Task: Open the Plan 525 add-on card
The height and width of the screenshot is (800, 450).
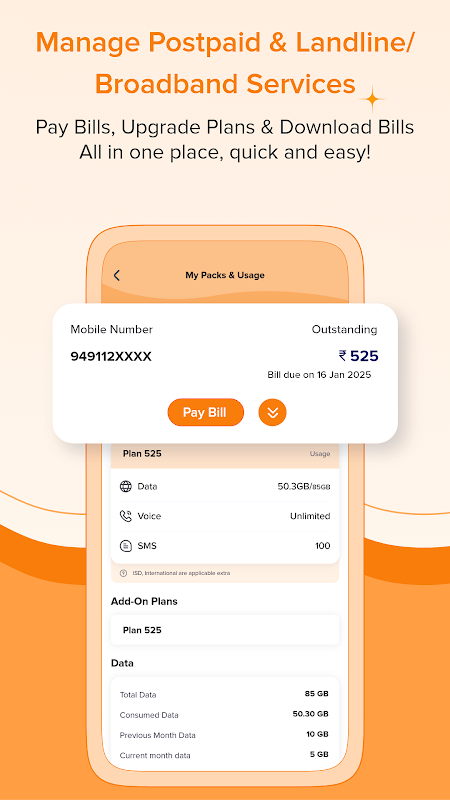Action: (225, 630)
